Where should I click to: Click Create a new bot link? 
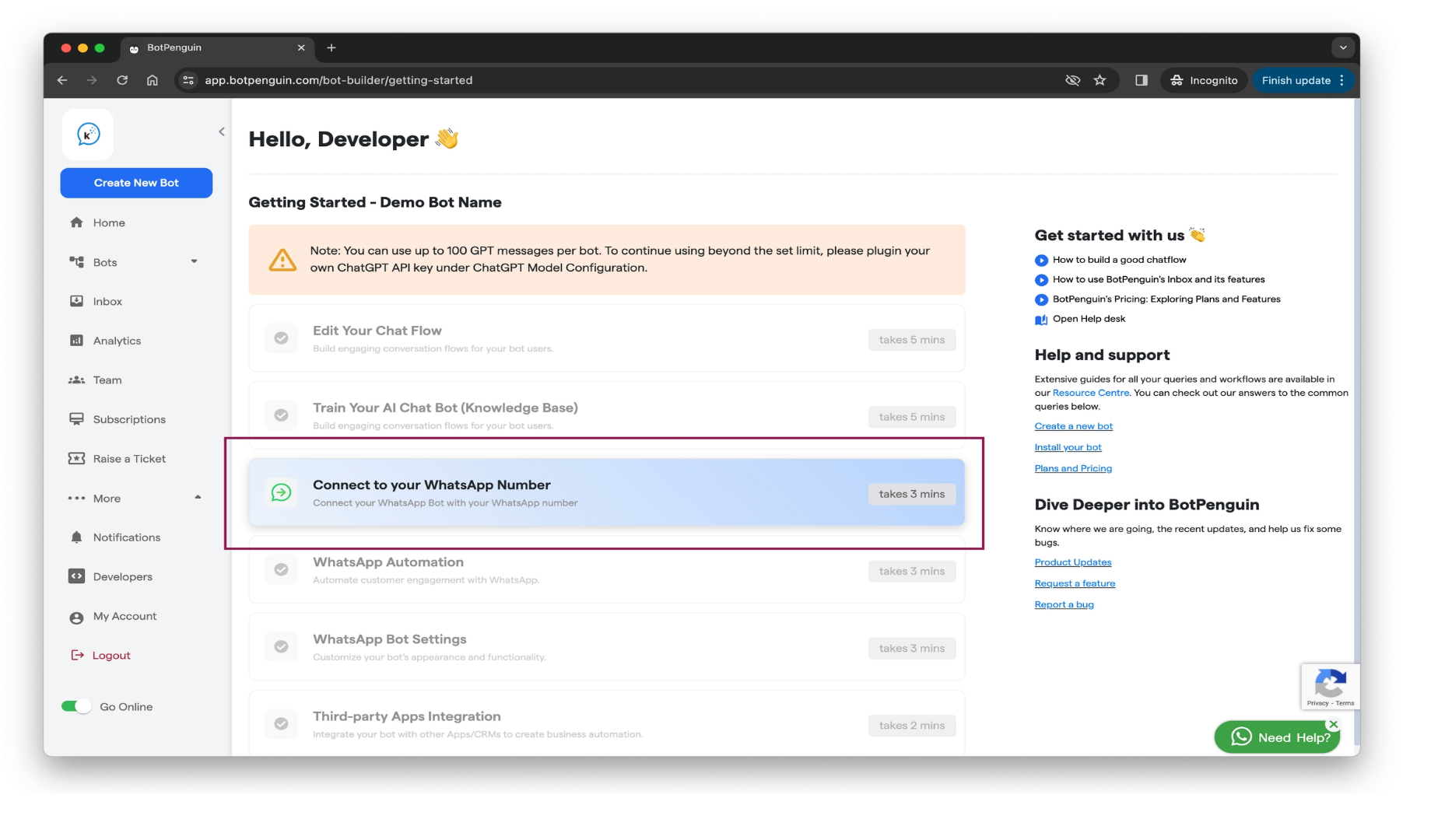click(1074, 426)
